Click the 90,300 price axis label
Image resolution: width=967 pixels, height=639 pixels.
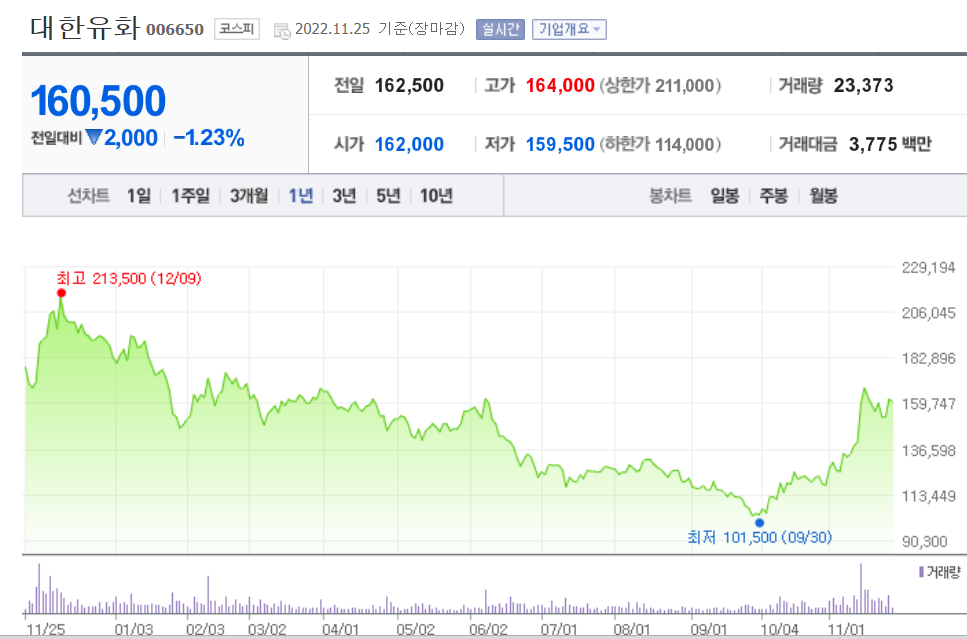pos(924,542)
